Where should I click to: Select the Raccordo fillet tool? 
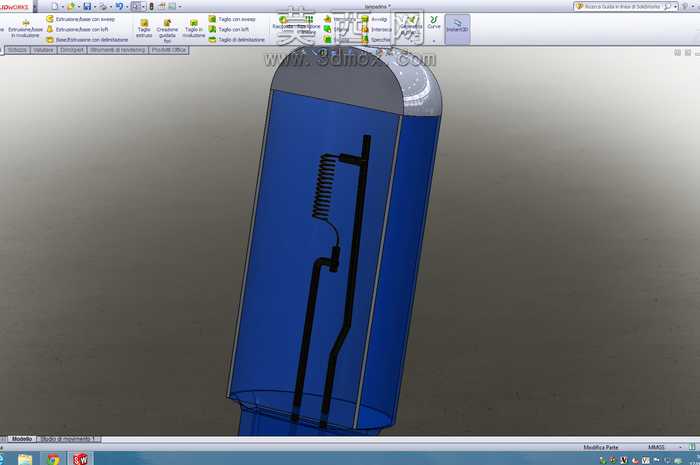pyautogui.click(x=283, y=23)
